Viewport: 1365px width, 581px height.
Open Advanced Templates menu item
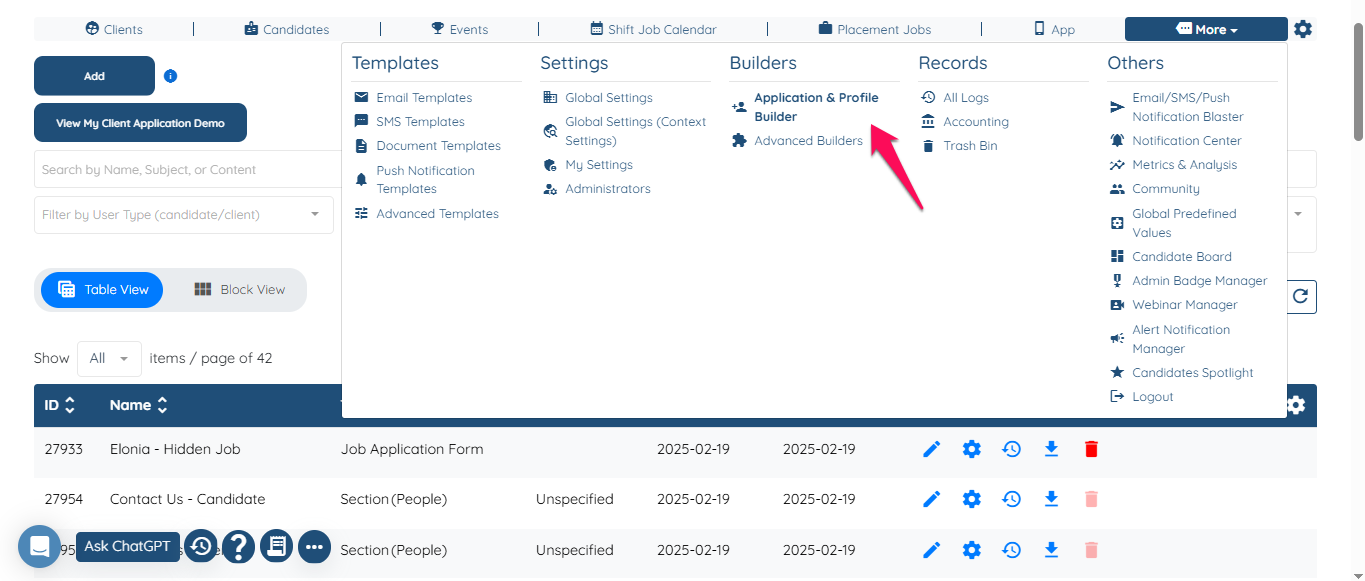click(x=437, y=214)
